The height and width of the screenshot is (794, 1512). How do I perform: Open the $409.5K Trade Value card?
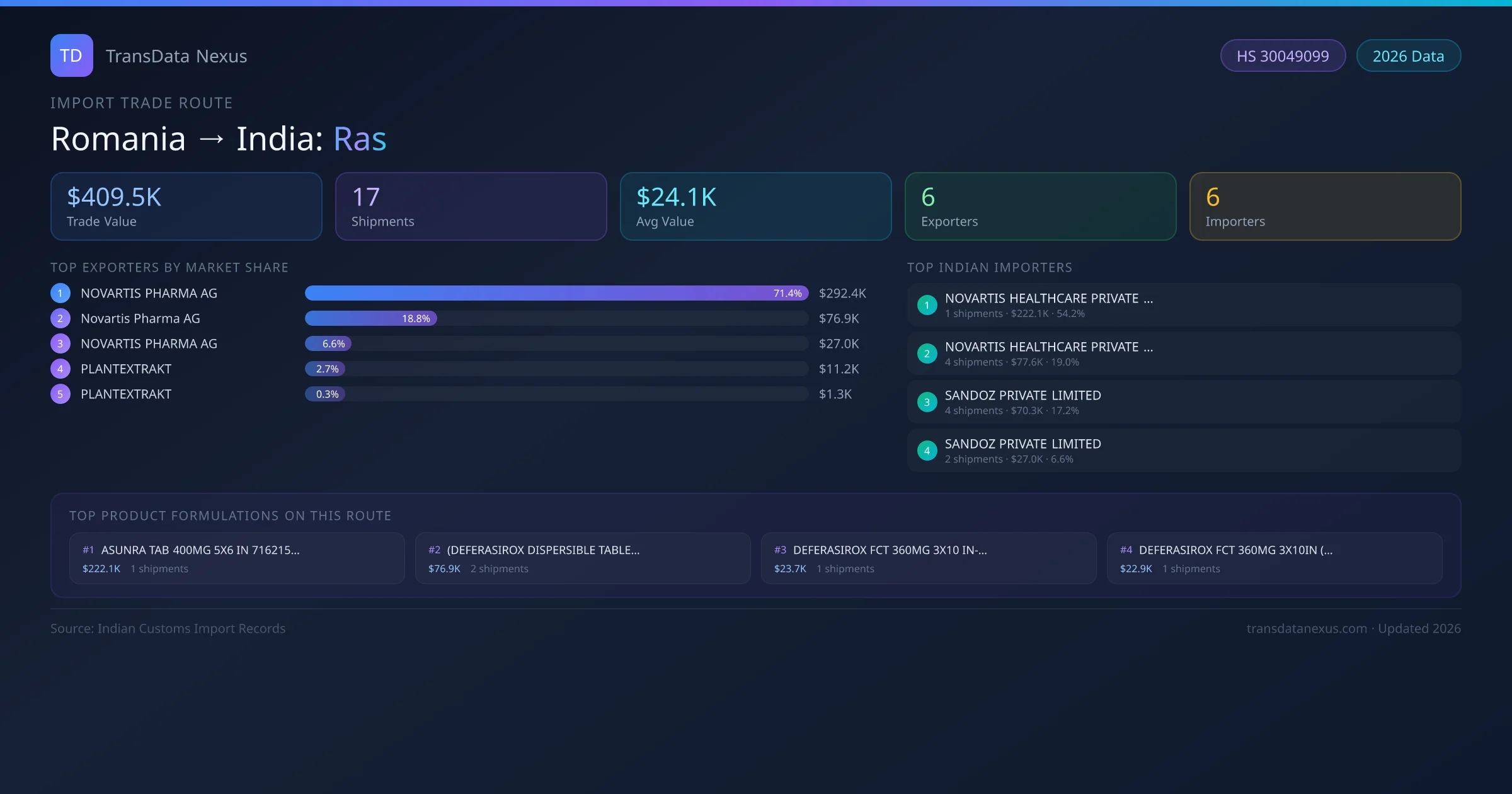186,206
